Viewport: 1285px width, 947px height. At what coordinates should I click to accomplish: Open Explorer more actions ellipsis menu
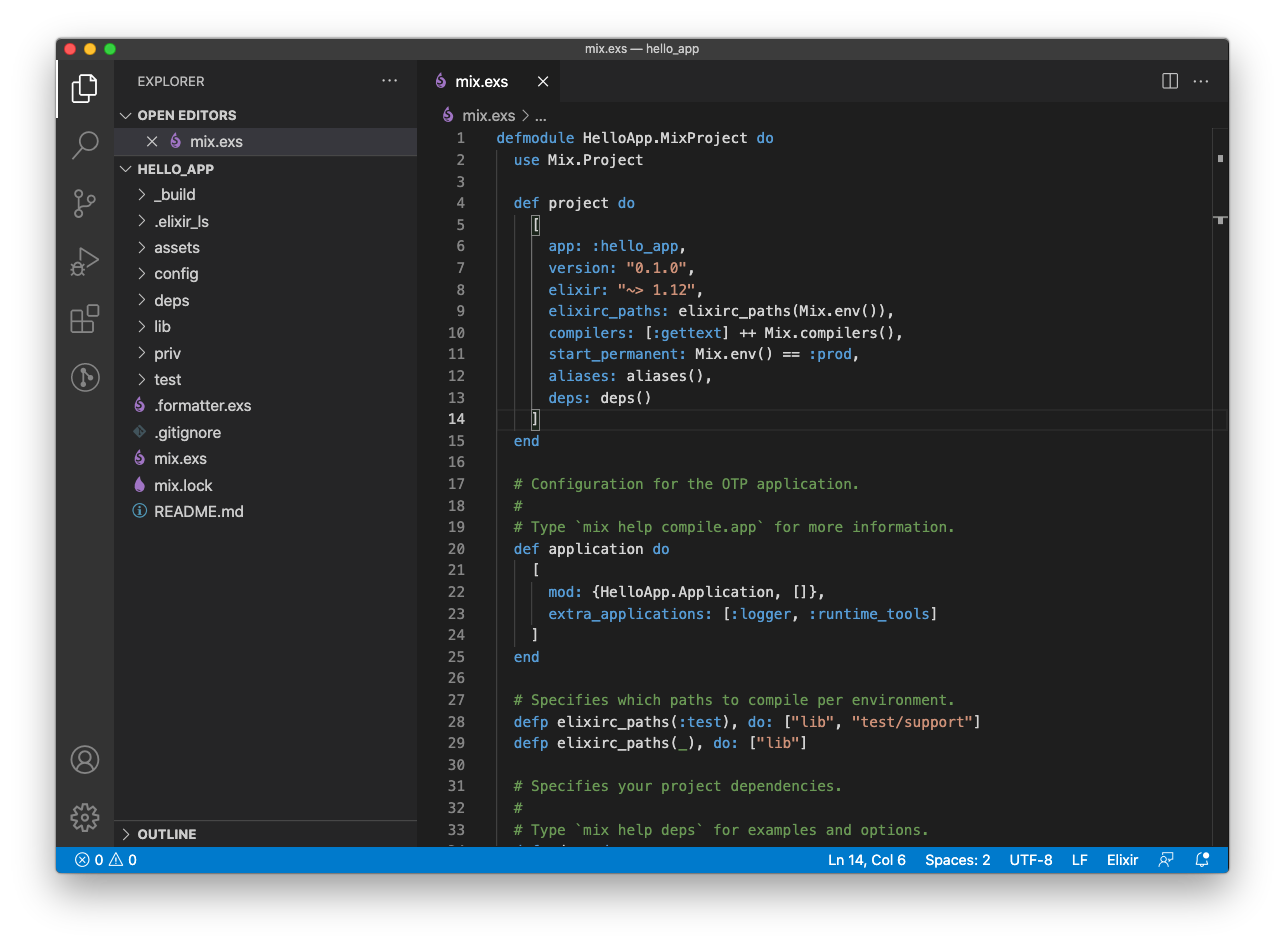(x=390, y=81)
